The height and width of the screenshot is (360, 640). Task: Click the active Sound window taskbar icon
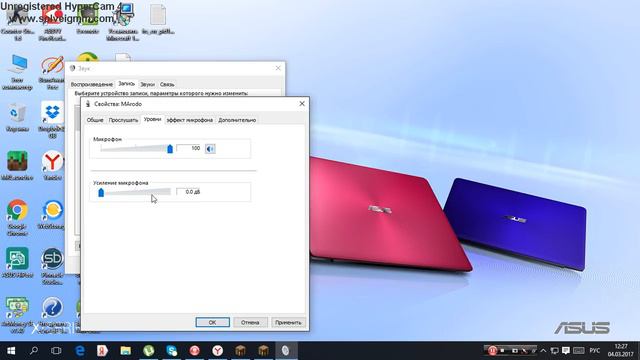pos(285,351)
